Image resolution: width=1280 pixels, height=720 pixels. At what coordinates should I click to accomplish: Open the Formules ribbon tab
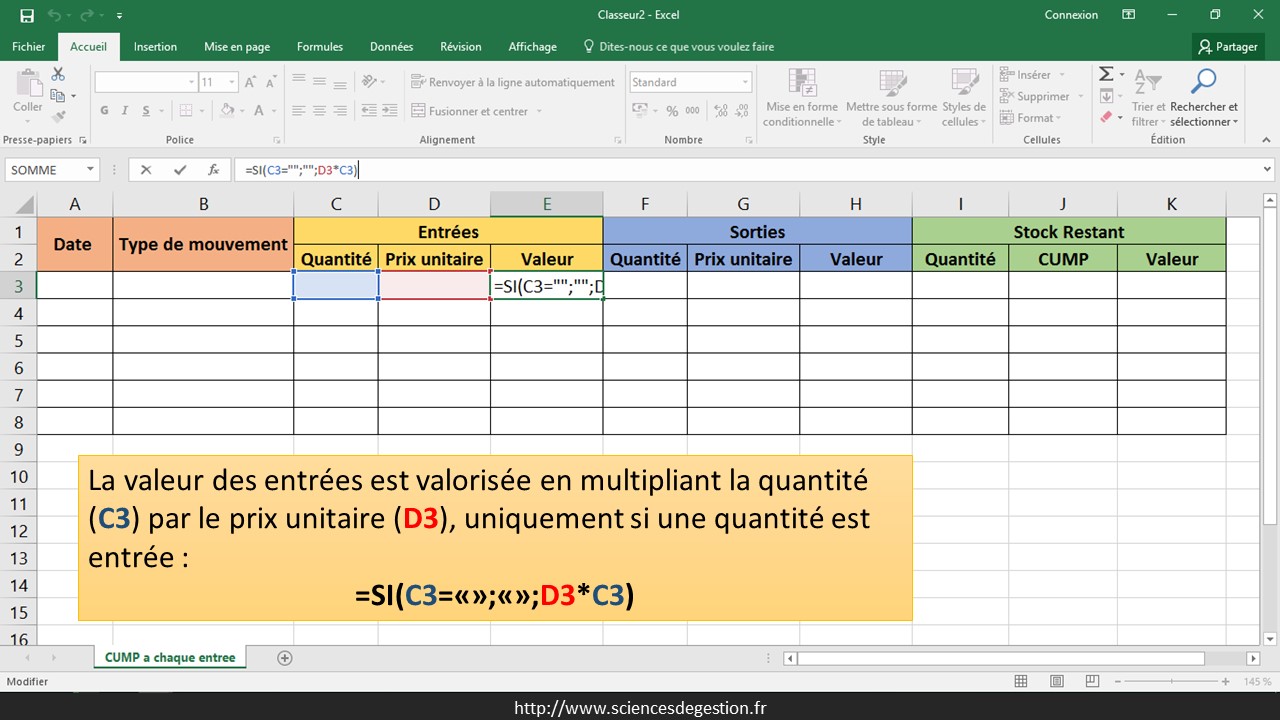tap(320, 47)
